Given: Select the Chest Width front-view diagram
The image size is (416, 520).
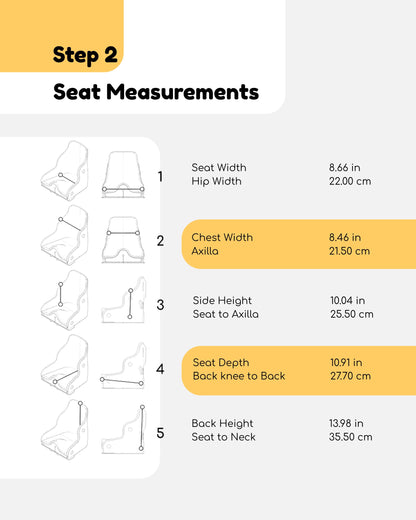Looking at the screenshot, I should [x=123, y=240].
